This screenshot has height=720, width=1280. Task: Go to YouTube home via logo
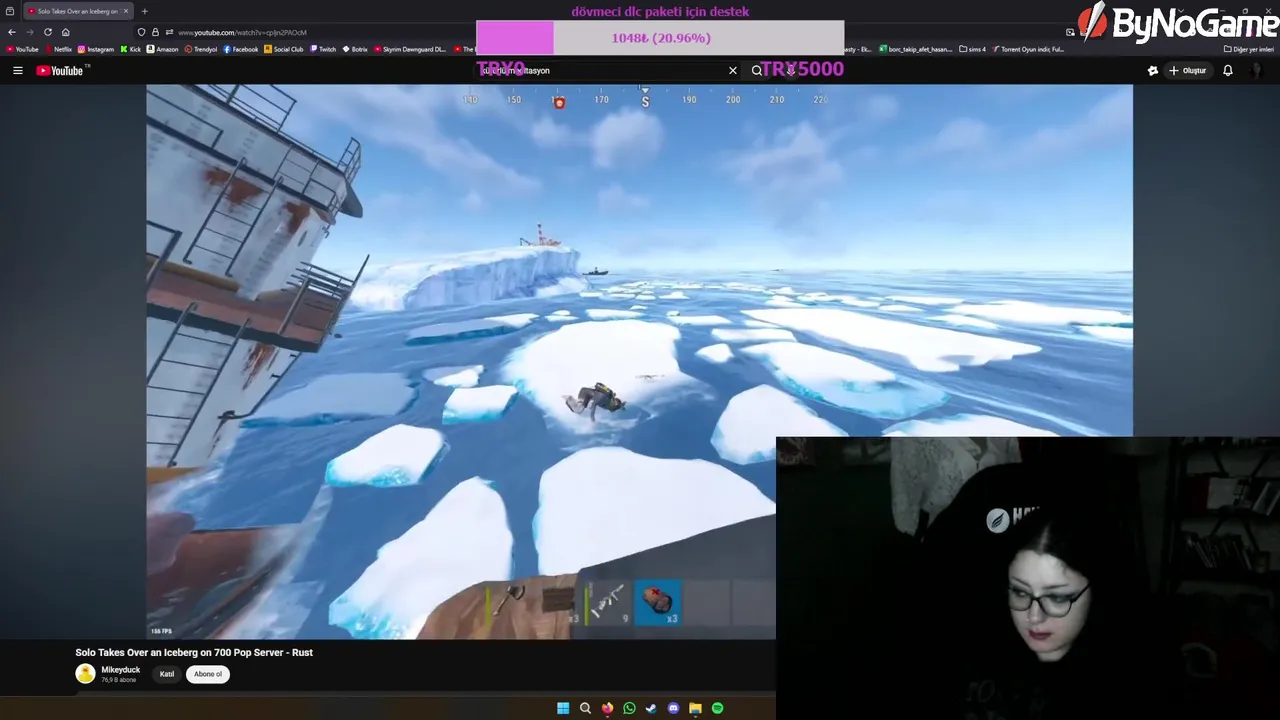(62, 71)
